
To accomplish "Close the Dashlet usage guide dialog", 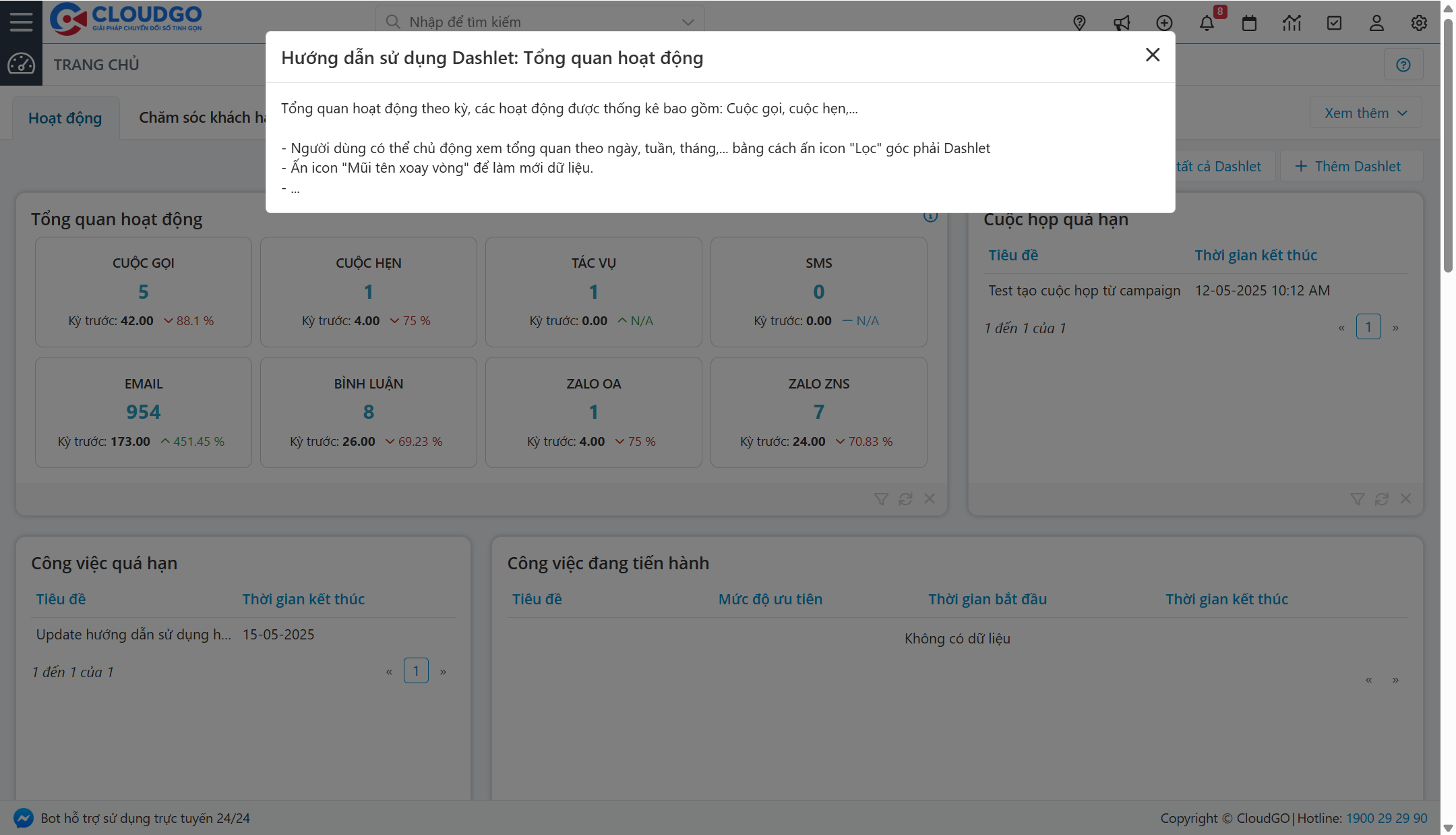I will tap(1152, 55).
